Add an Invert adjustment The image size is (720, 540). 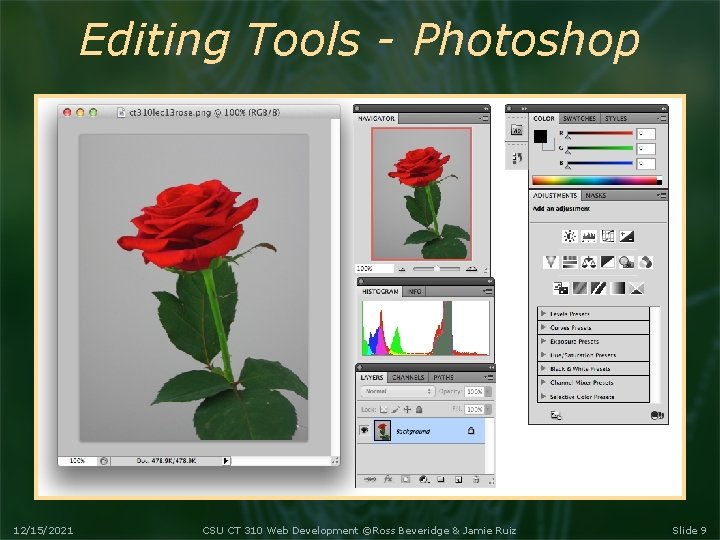coord(561,288)
